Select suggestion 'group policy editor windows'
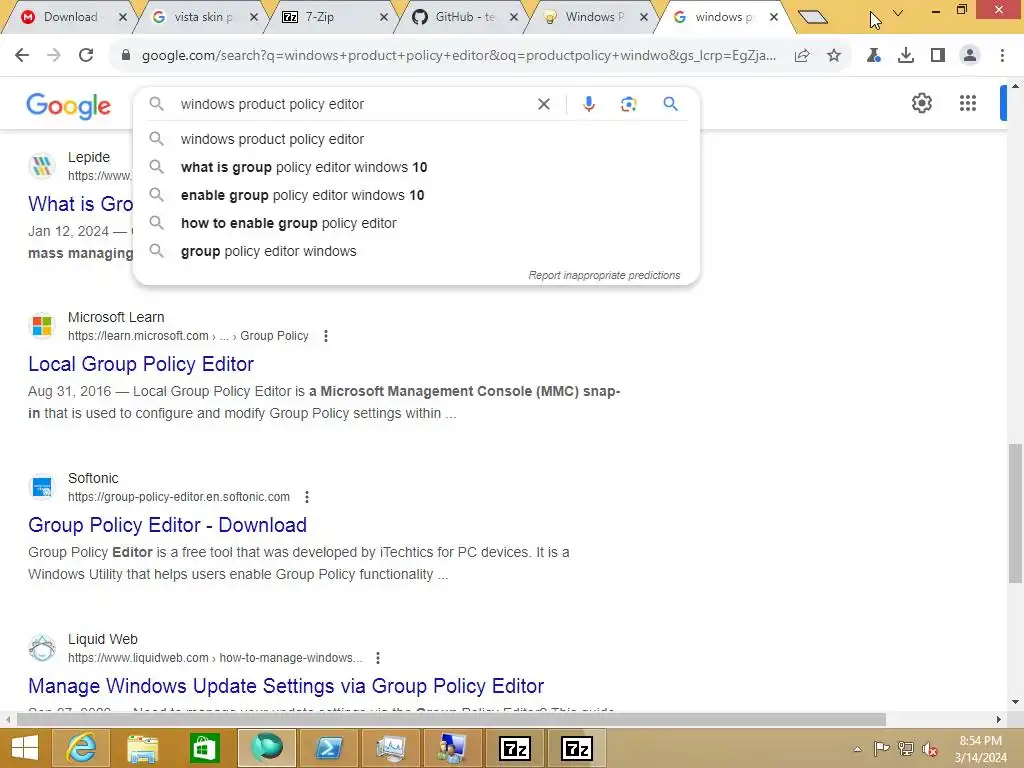1024x768 pixels. pyautogui.click(x=416, y=251)
